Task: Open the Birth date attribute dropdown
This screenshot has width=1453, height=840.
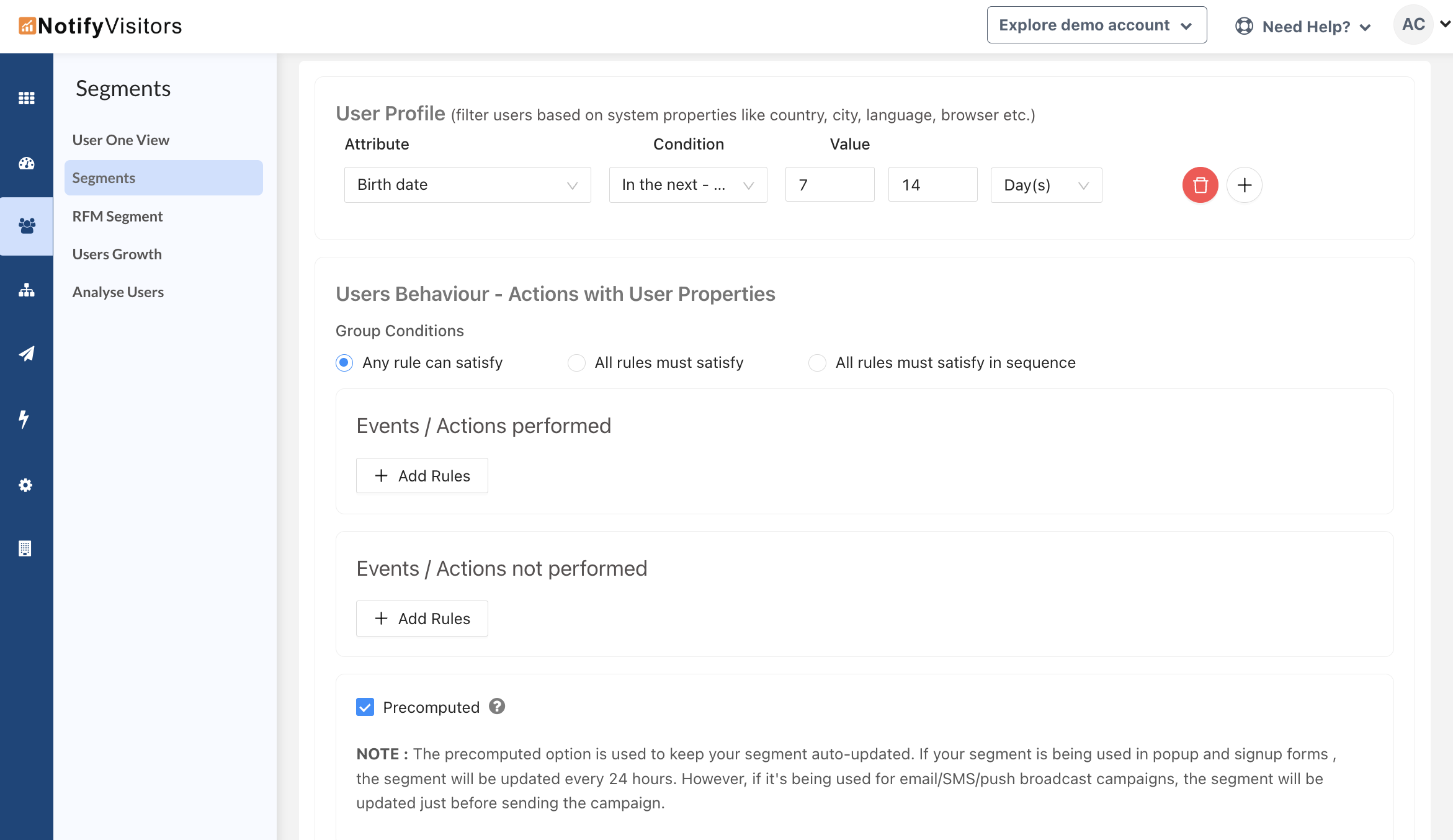Action: 467,185
